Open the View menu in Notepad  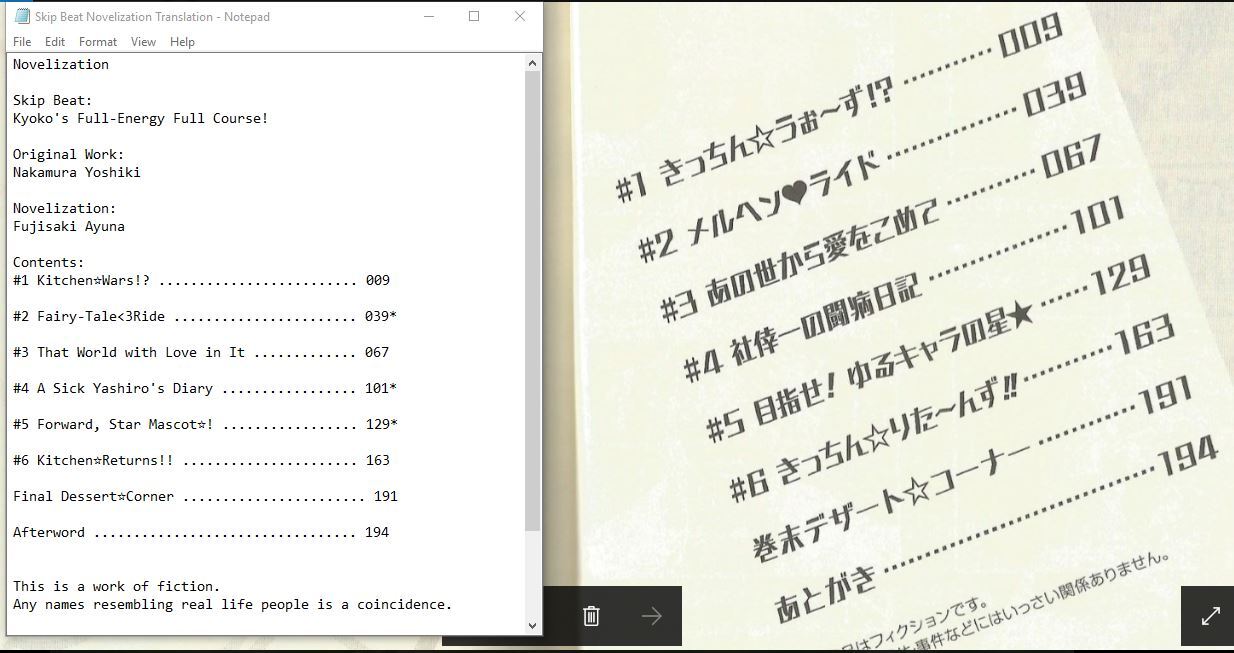143,42
